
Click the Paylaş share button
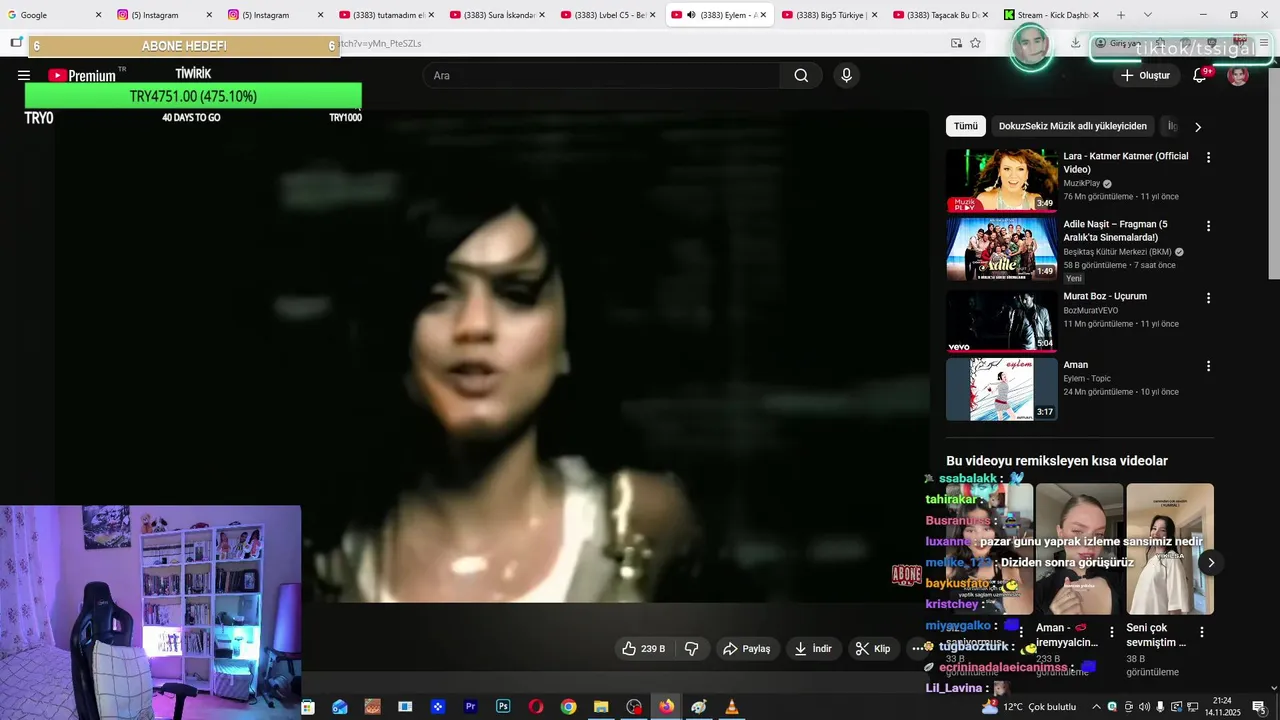[746, 649]
